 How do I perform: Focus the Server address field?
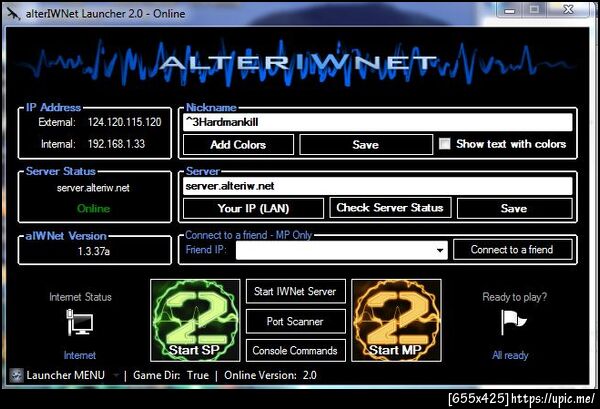[378, 186]
